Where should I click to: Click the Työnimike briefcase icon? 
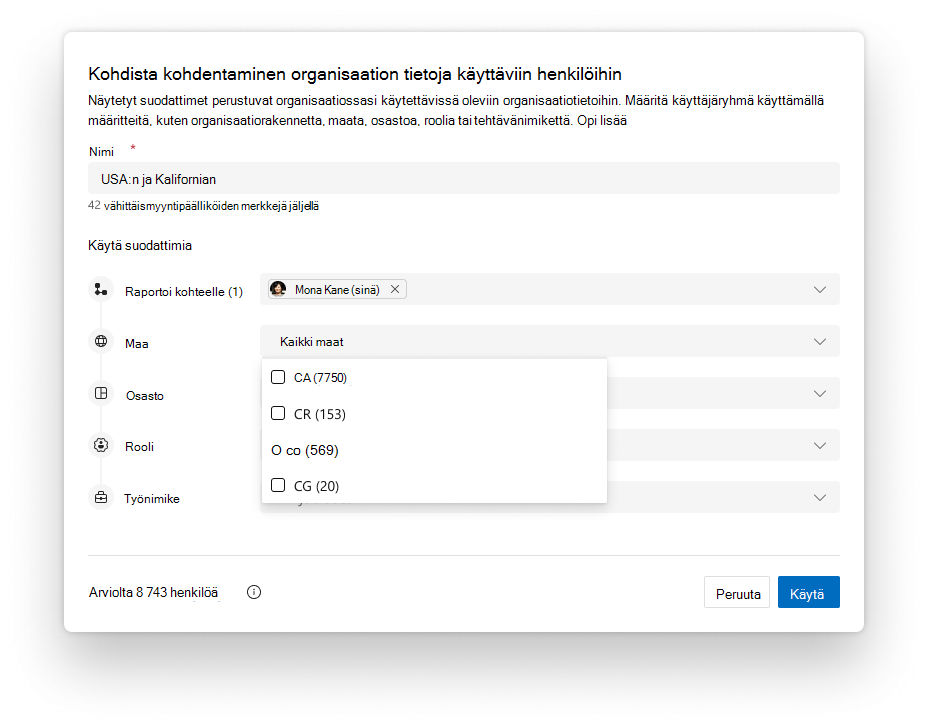pyautogui.click(x=101, y=497)
